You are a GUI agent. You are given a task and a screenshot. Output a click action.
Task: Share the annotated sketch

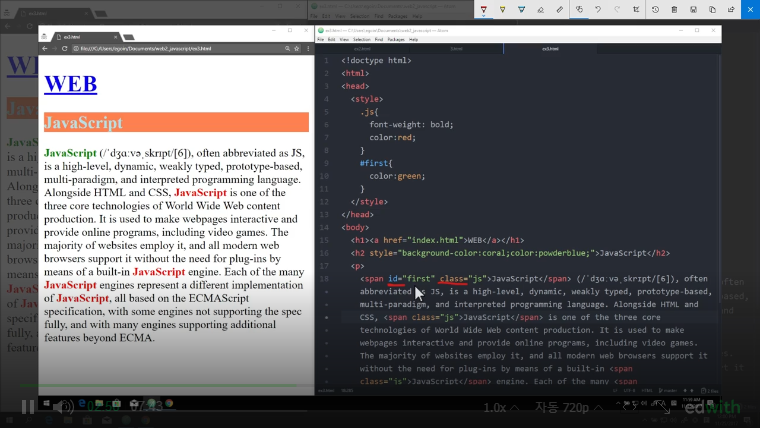(731, 10)
